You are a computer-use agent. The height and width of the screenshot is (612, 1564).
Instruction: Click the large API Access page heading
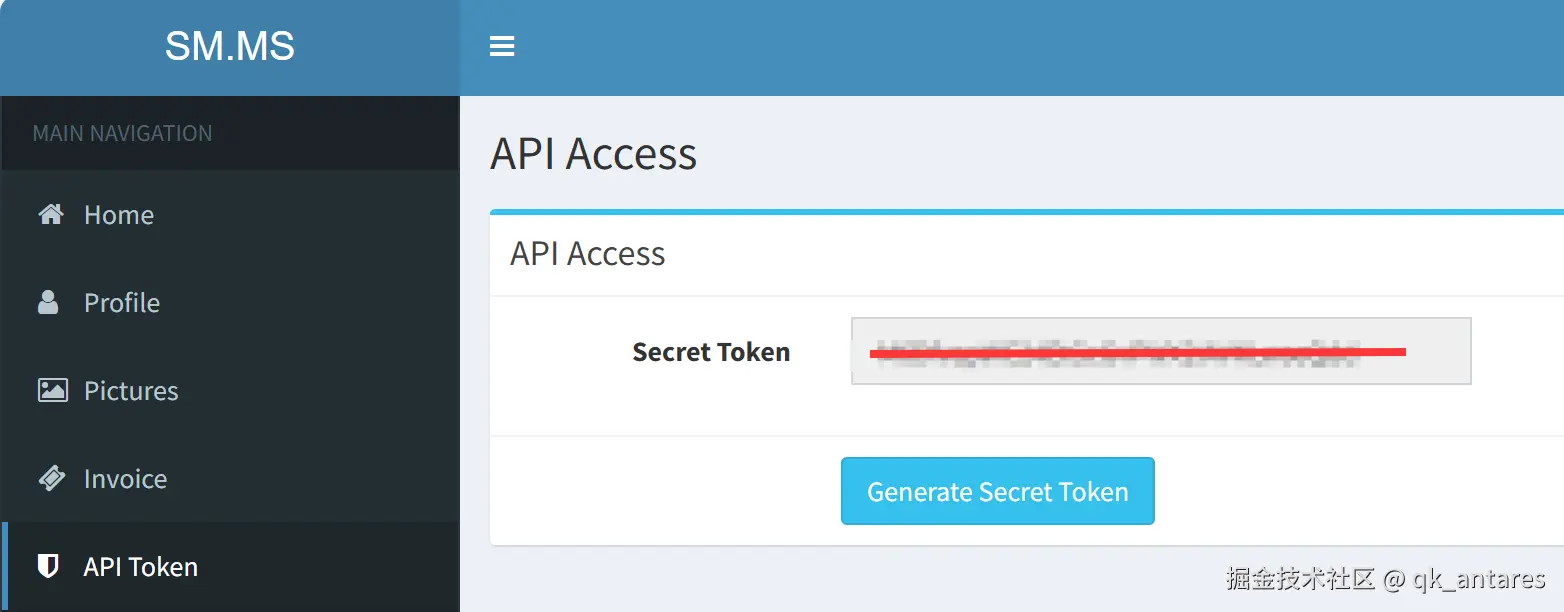[x=593, y=154]
